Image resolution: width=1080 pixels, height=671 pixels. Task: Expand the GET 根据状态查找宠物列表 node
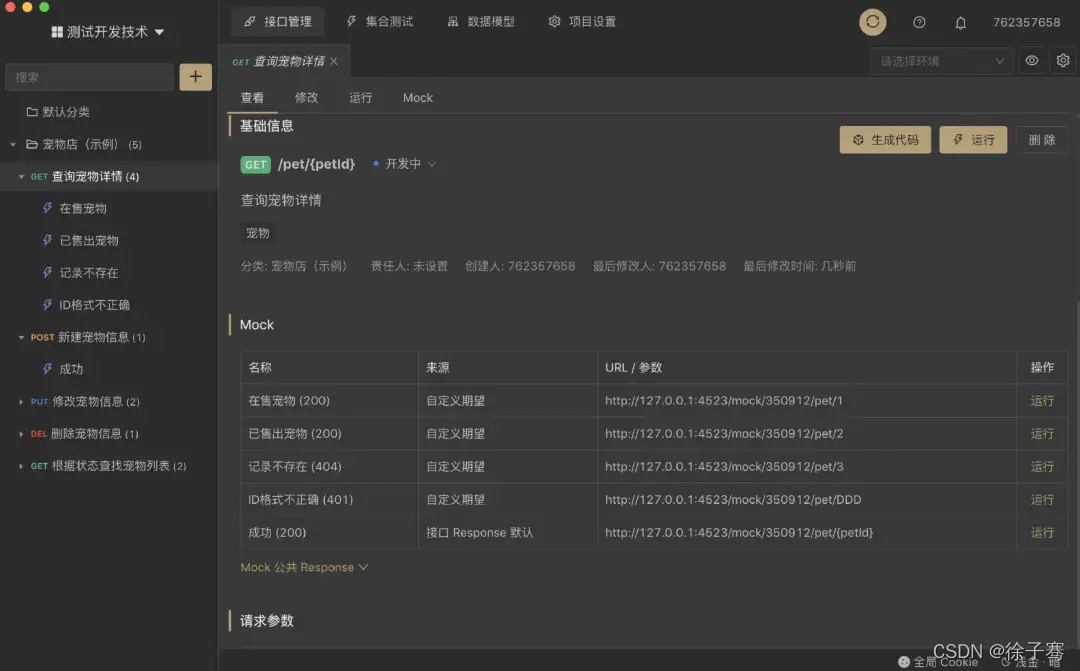pyautogui.click(x=21, y=466)
